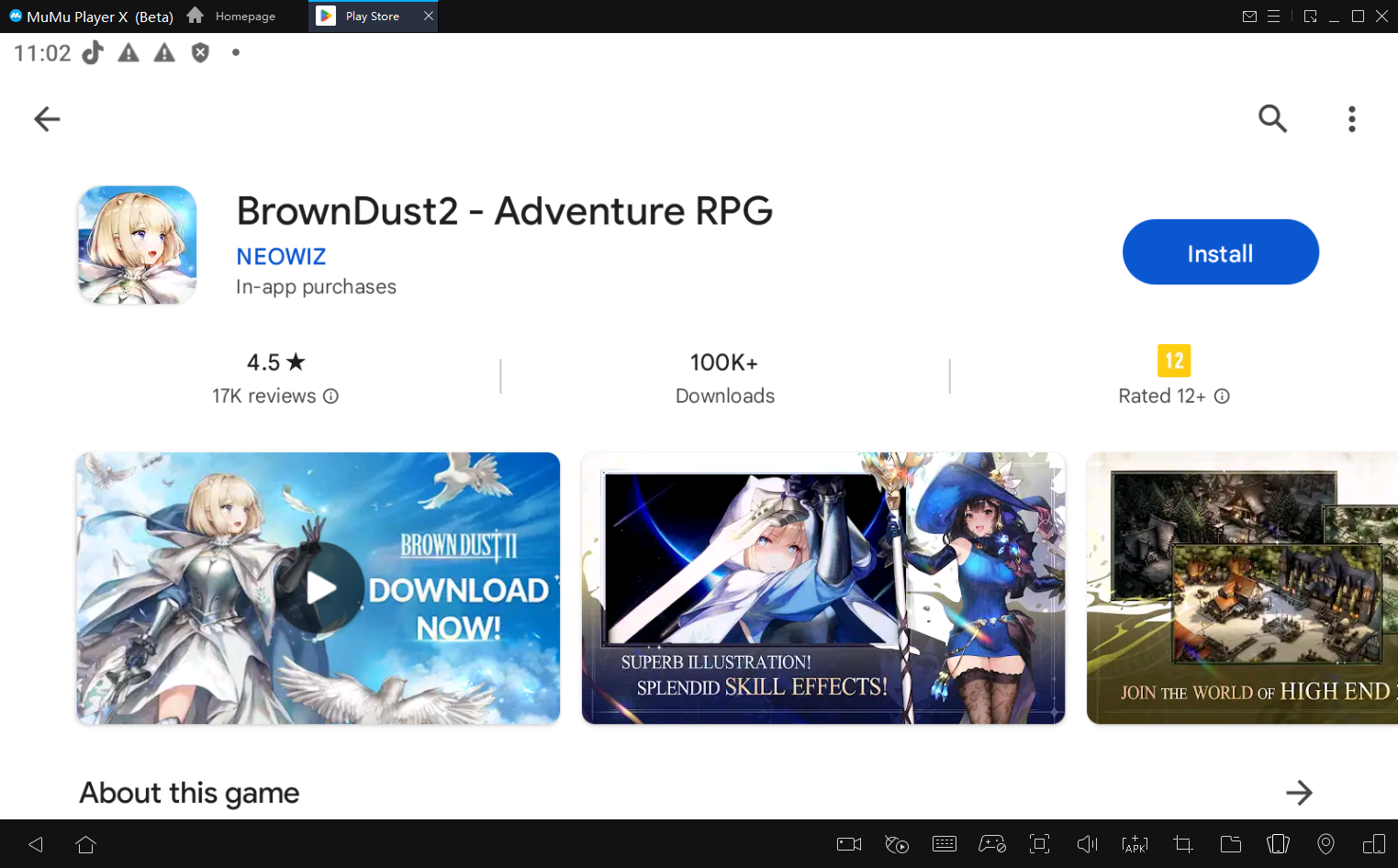Open the keyboard mapping tool
This screenshot has height=868, width=1398.
click(944, 844)
